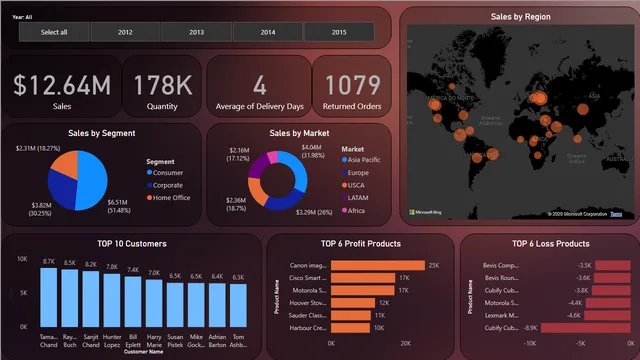
Task: Select the Susan Pistek customer bar
Action: pyautogui.click(x=175, y=305)
